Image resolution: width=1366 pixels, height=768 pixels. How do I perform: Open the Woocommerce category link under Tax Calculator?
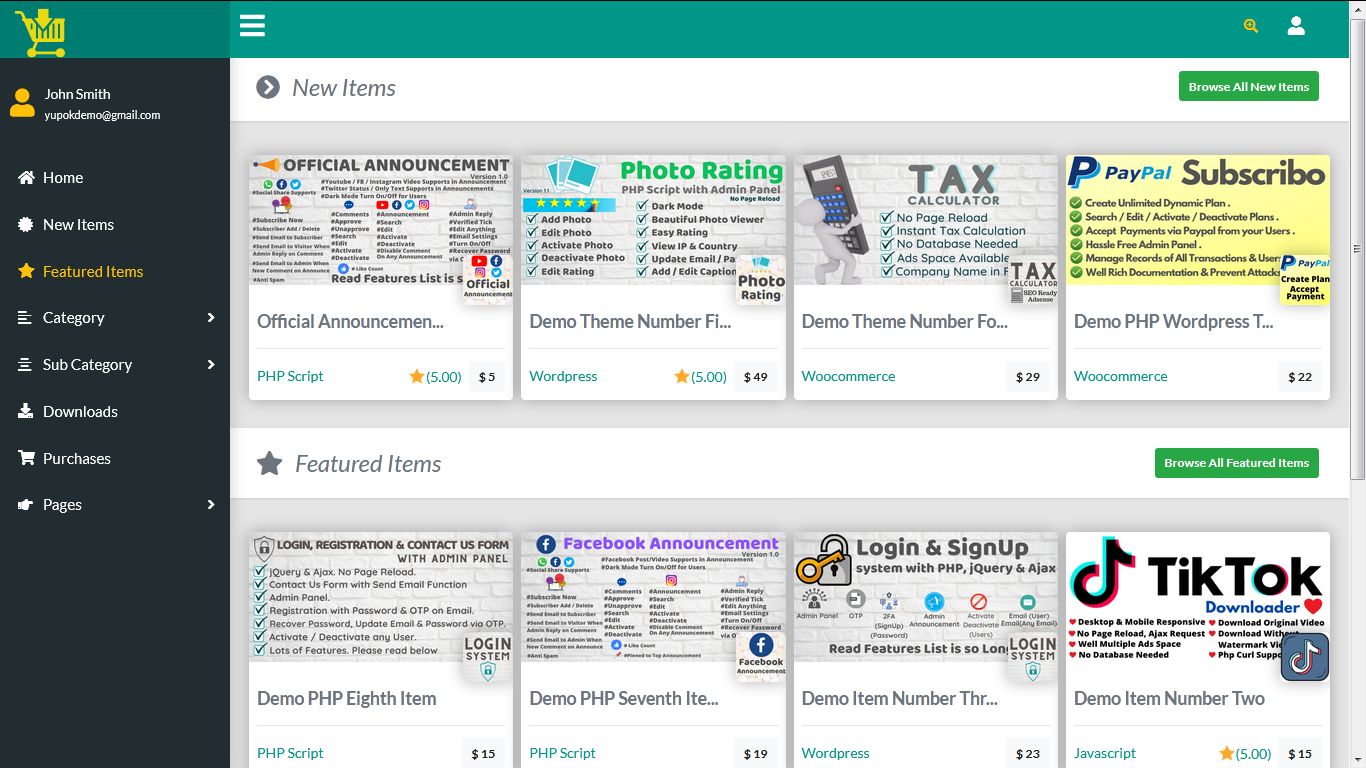tap(848, 376)
